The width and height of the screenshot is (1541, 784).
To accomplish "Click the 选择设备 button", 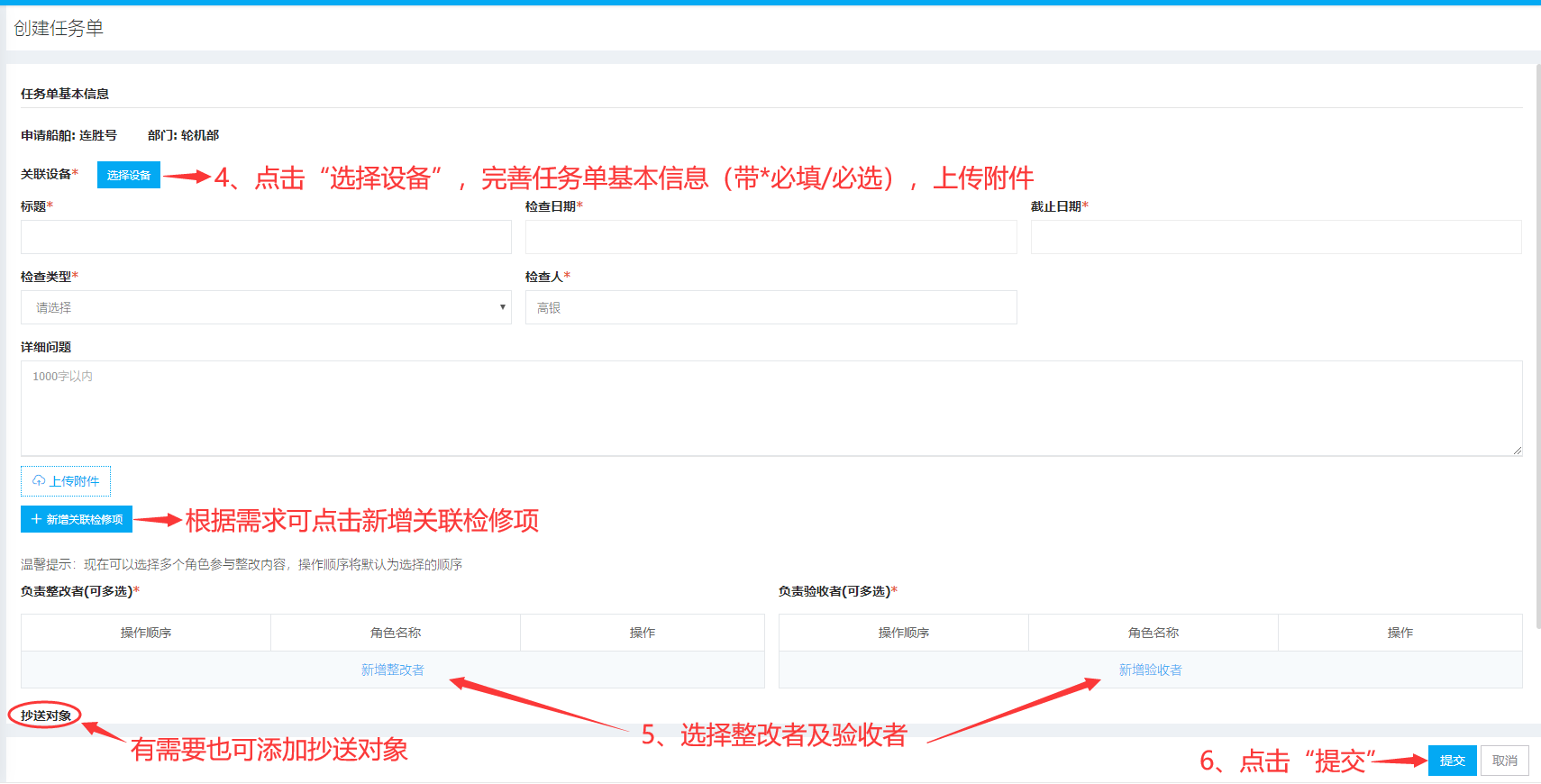I will 129,175.
